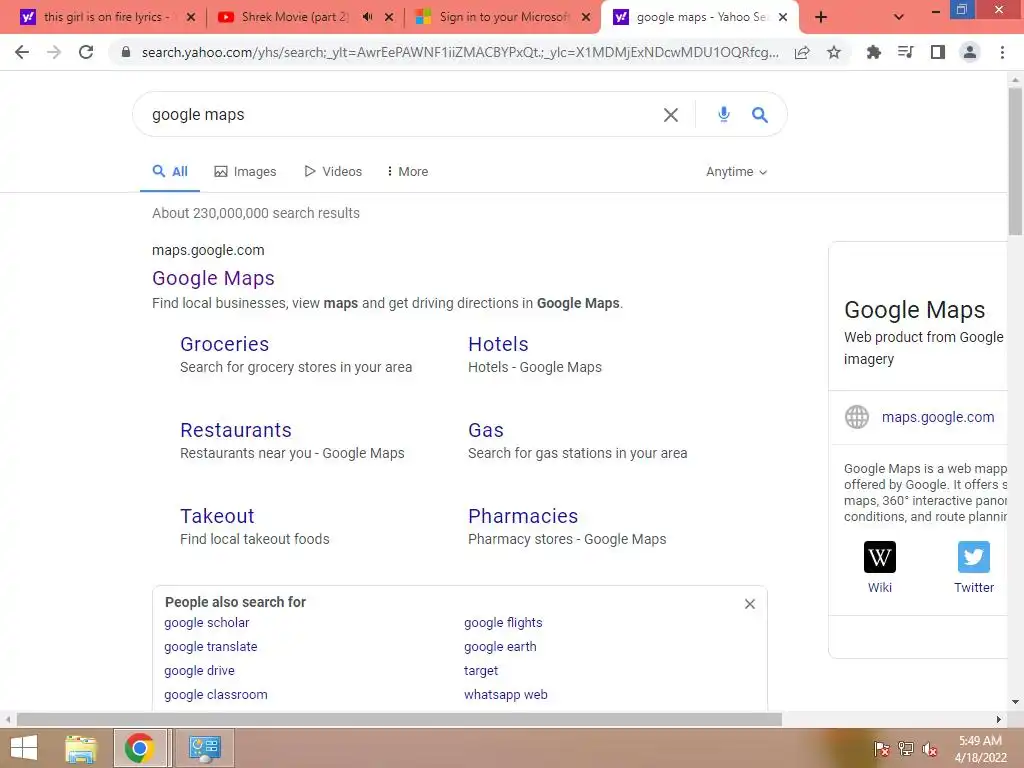This screenshot has width=1024, height=768.
Task: Close the Microsoft sign in tab
Action: [586, 17]
